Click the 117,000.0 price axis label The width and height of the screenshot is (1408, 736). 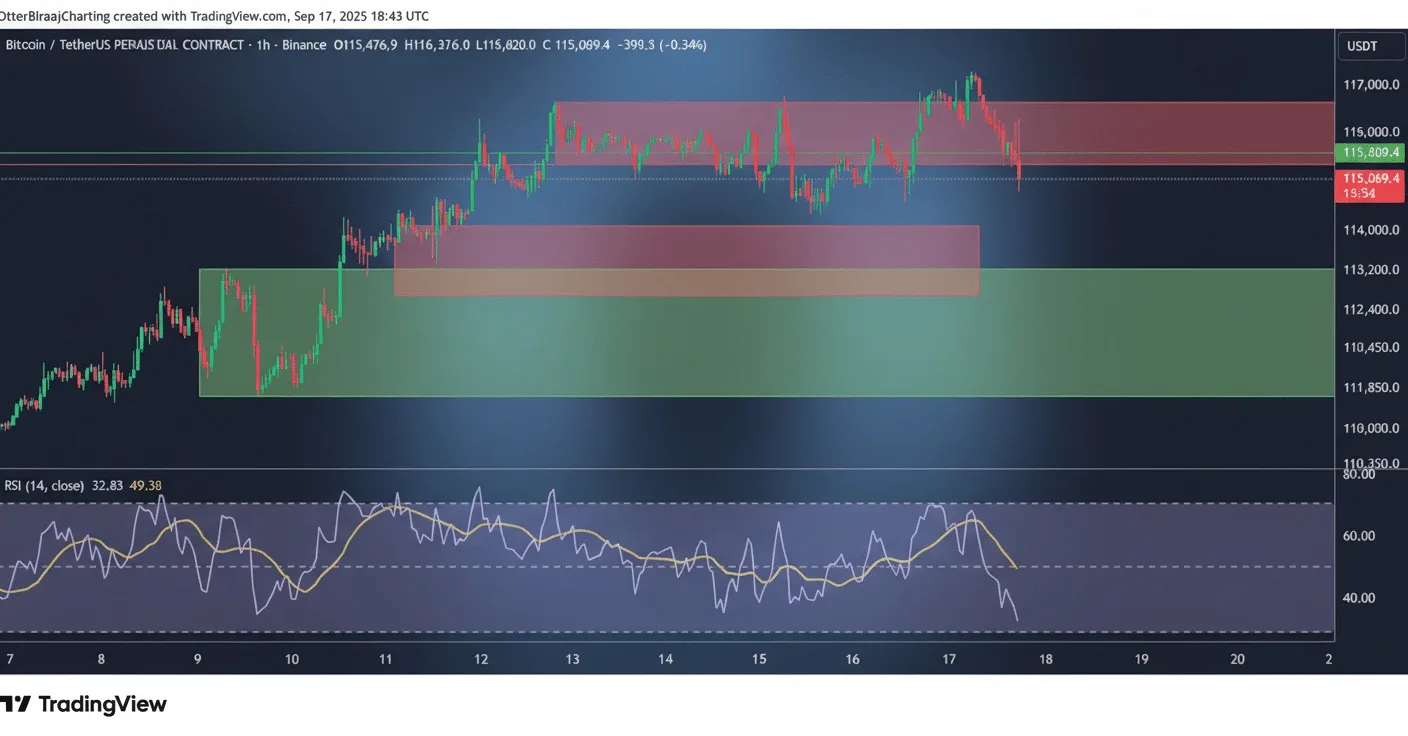(x=1370, y=85)
